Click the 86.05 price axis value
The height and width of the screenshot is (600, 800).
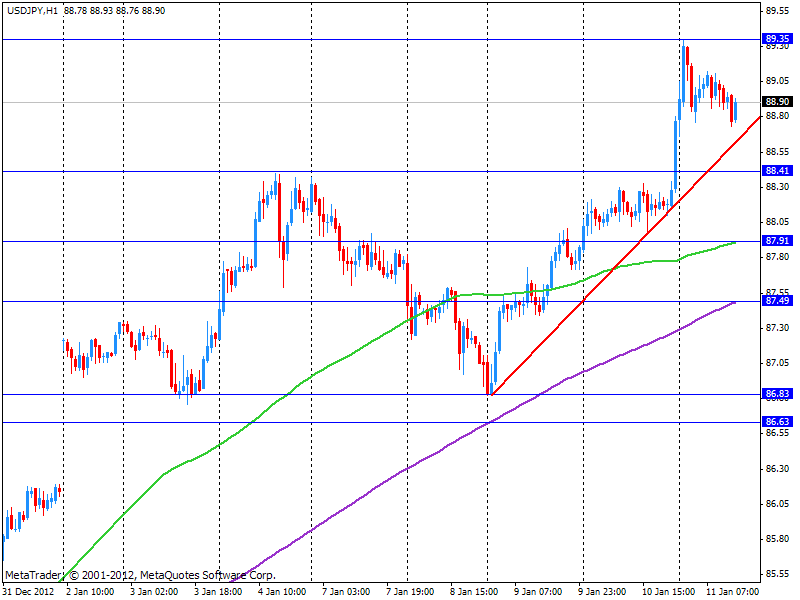[x=777, y=504]
